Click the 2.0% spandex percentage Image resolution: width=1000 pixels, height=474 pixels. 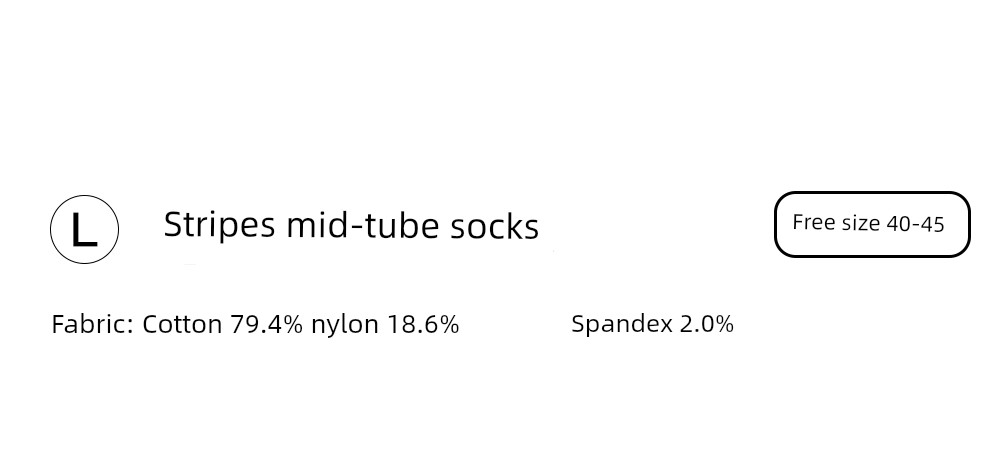point(707,324)
